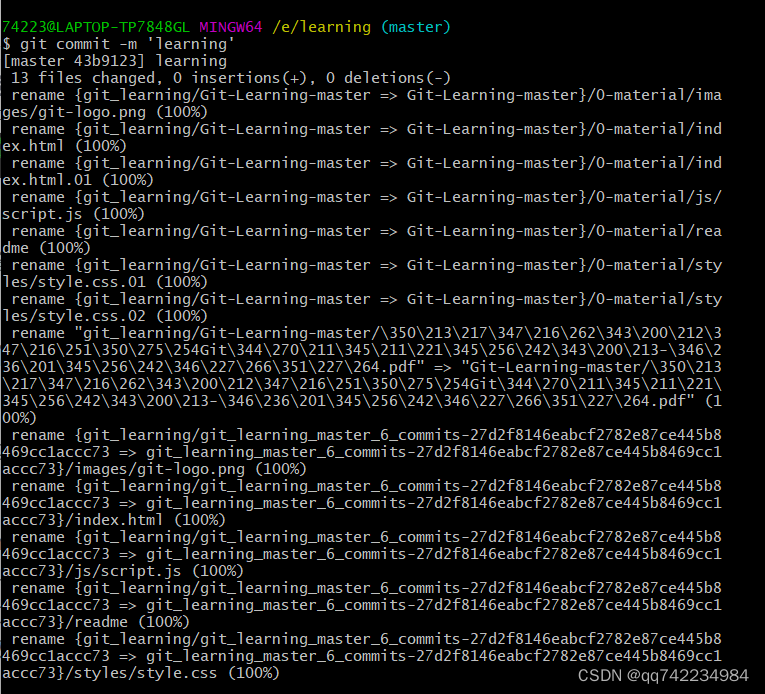Click the MINGW64 text in prompt
The height and width of the screenshot is (694, 765).
coord(230,27)
